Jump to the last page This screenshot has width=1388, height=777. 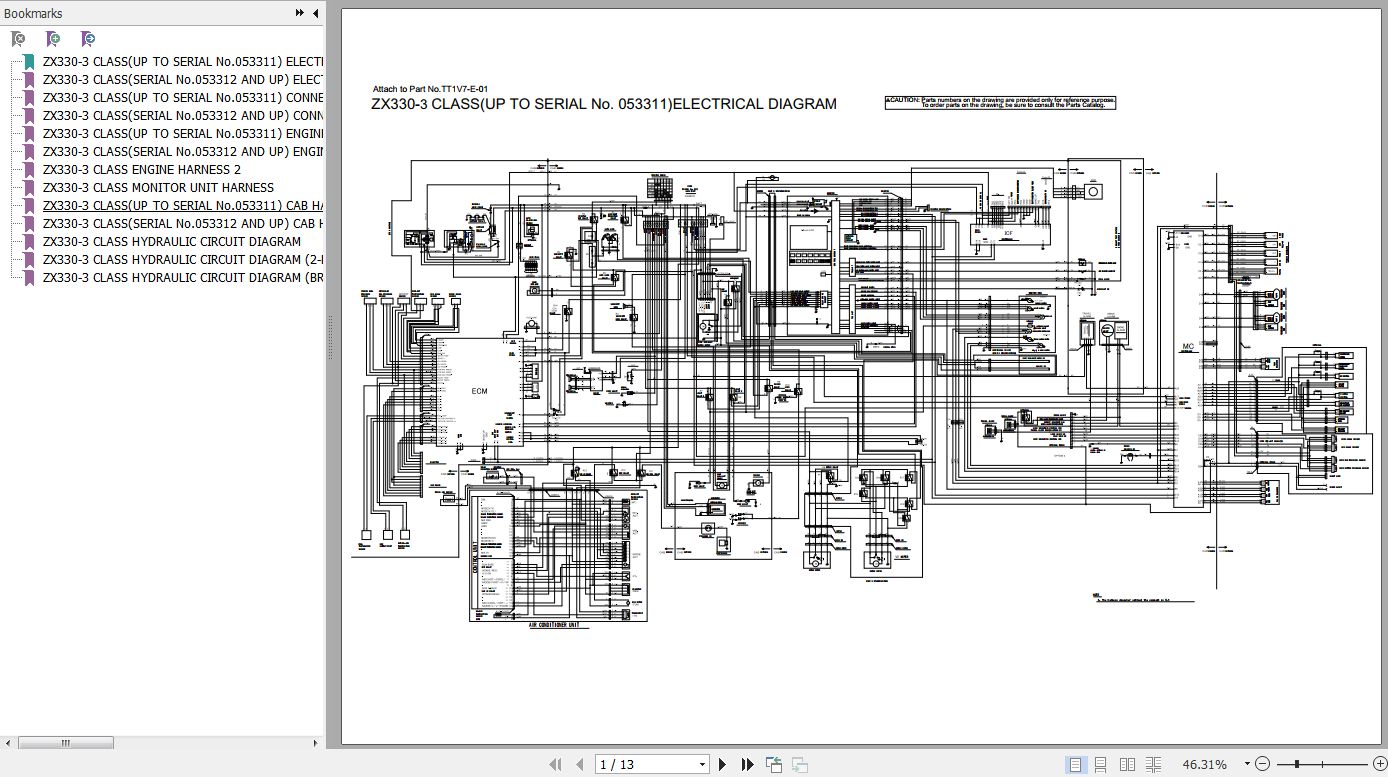click(x=747, y=765)
